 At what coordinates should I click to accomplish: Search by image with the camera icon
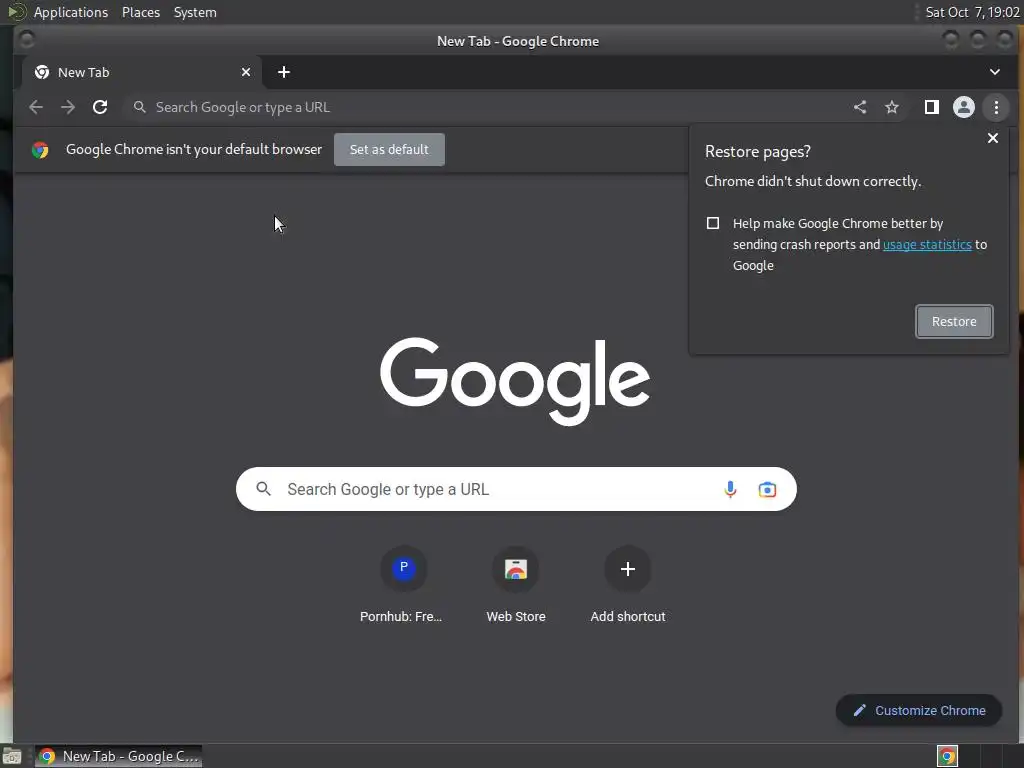pos(767,489)
